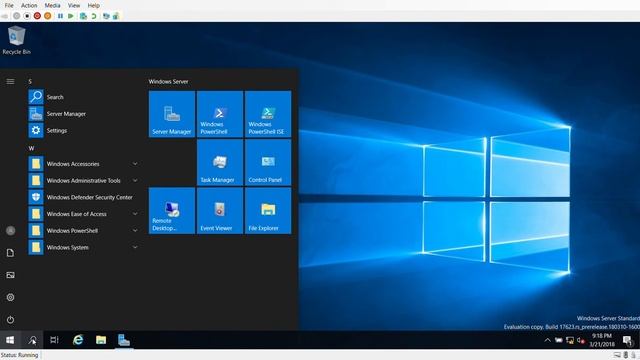This screenshot has width=640, height=360.
Task: Open the Control Panel tile
Action: point(268,162)
